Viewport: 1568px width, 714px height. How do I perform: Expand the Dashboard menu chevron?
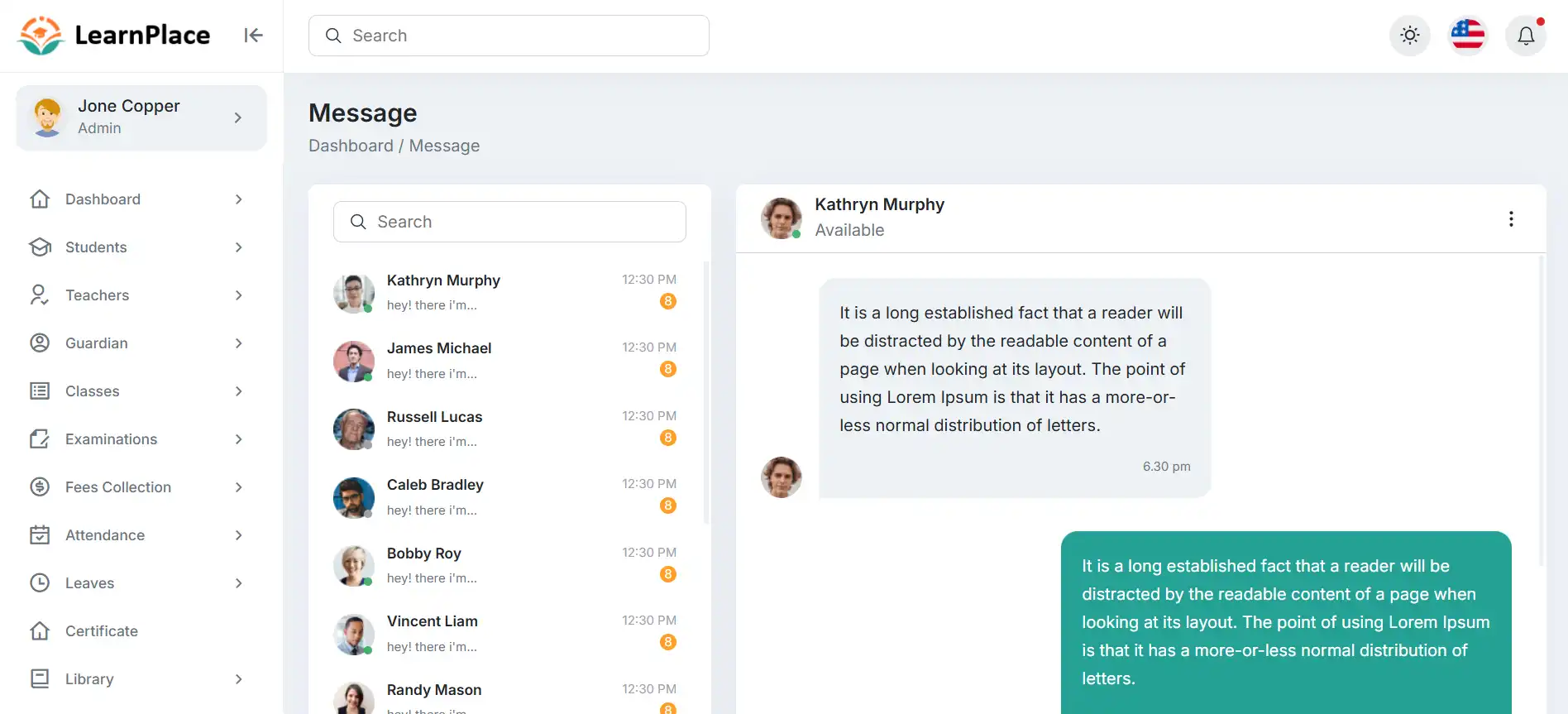238,199
